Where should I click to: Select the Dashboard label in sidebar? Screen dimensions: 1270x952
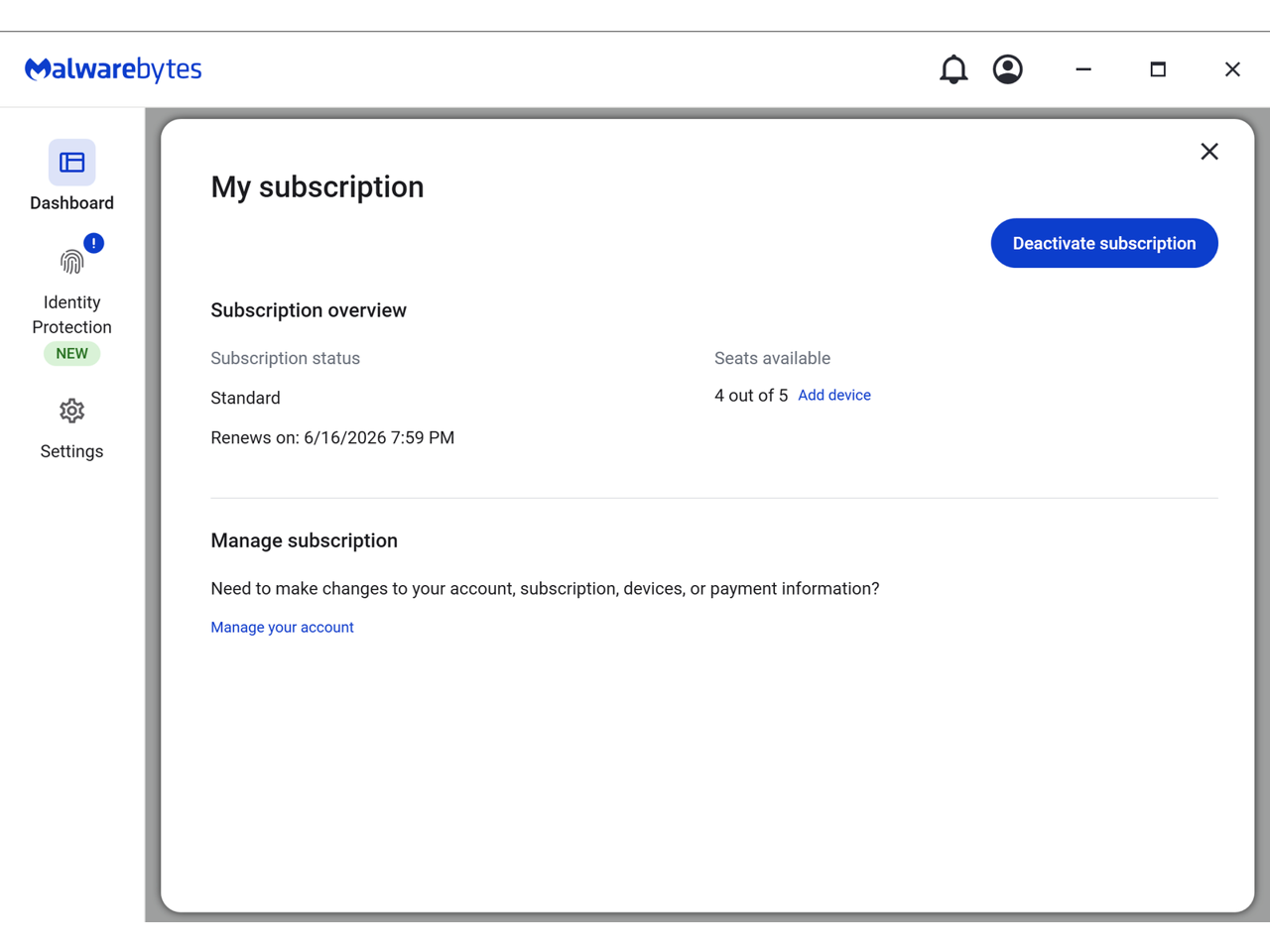tap(71, 203)
